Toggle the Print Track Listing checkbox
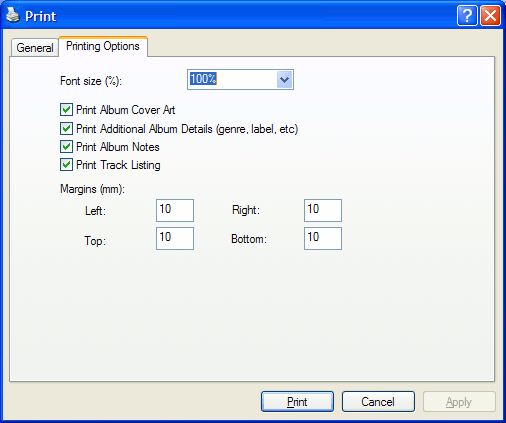506x423 pixels. coord(66,165)
